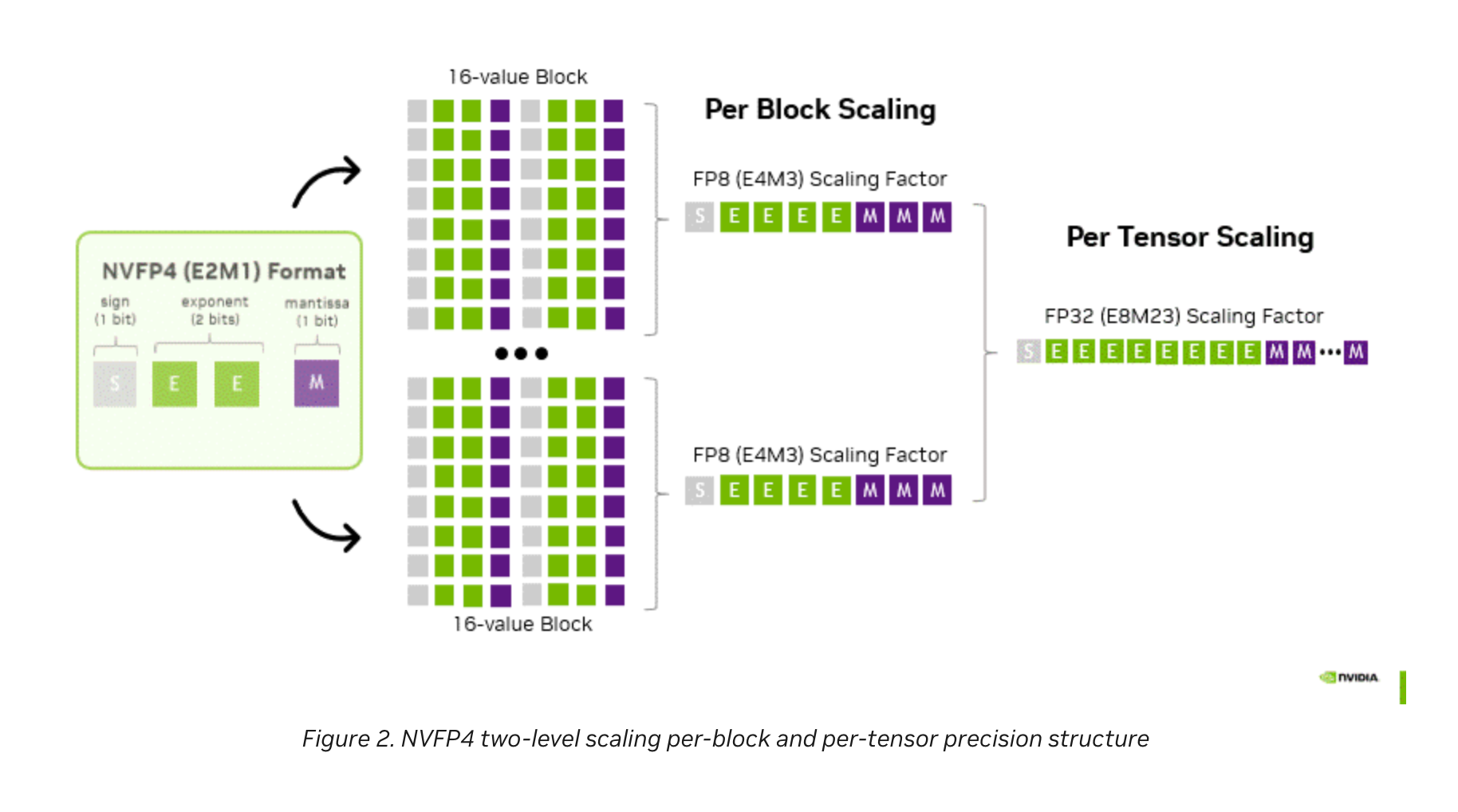Click the left green E square in NVFP4 box

click(175, 384)
